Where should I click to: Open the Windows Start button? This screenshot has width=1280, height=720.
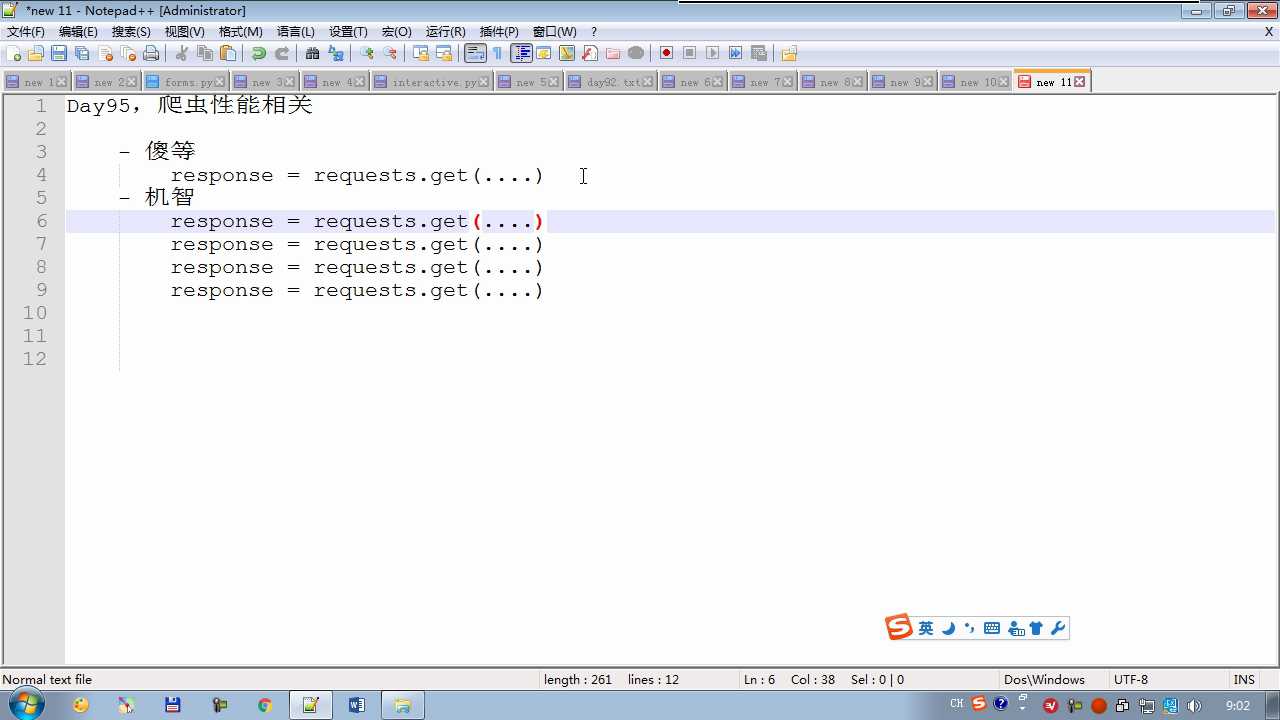(25, 704)
